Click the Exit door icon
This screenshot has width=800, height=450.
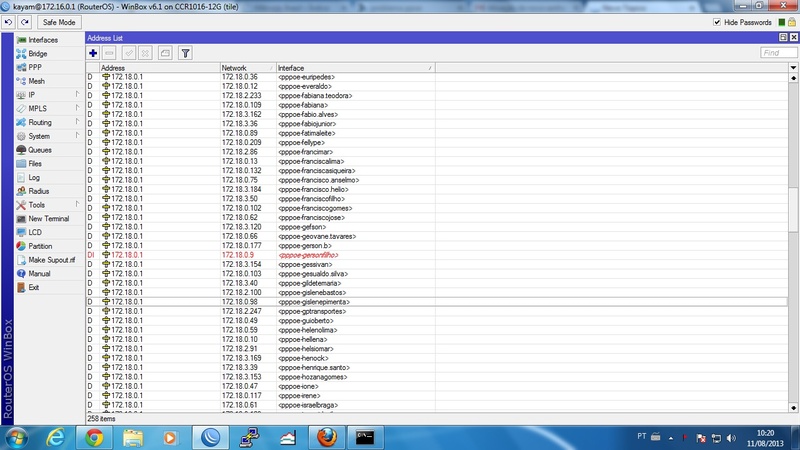point(21,287)
